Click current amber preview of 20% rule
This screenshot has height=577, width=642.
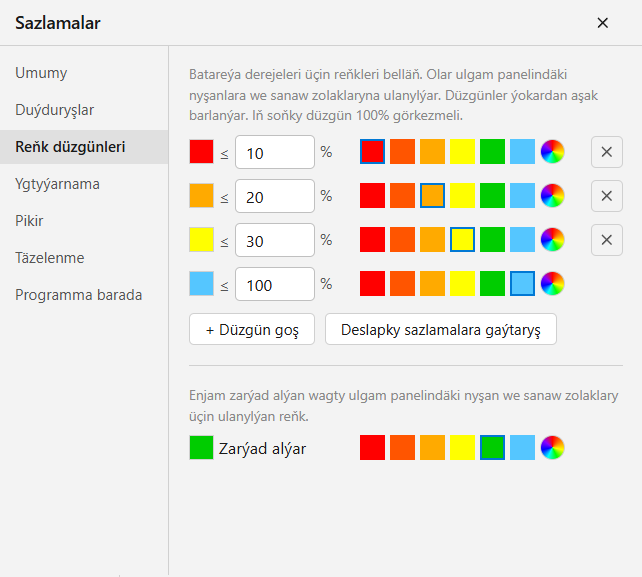tap(201, 195)
